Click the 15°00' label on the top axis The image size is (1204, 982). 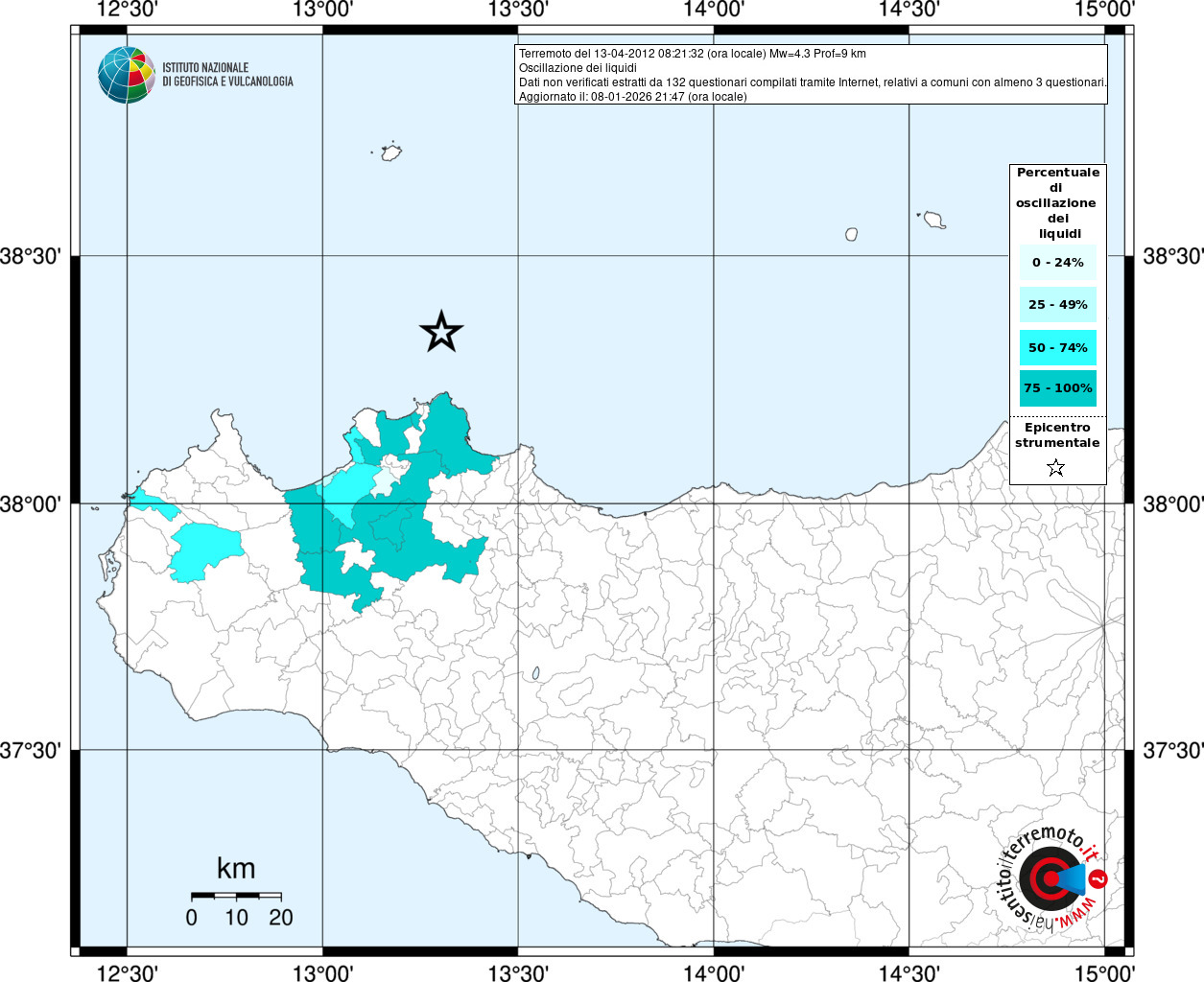[1105, 10]
